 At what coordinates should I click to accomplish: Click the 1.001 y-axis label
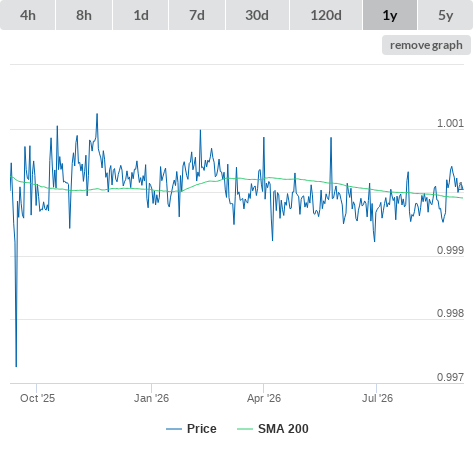click(450, 123)
